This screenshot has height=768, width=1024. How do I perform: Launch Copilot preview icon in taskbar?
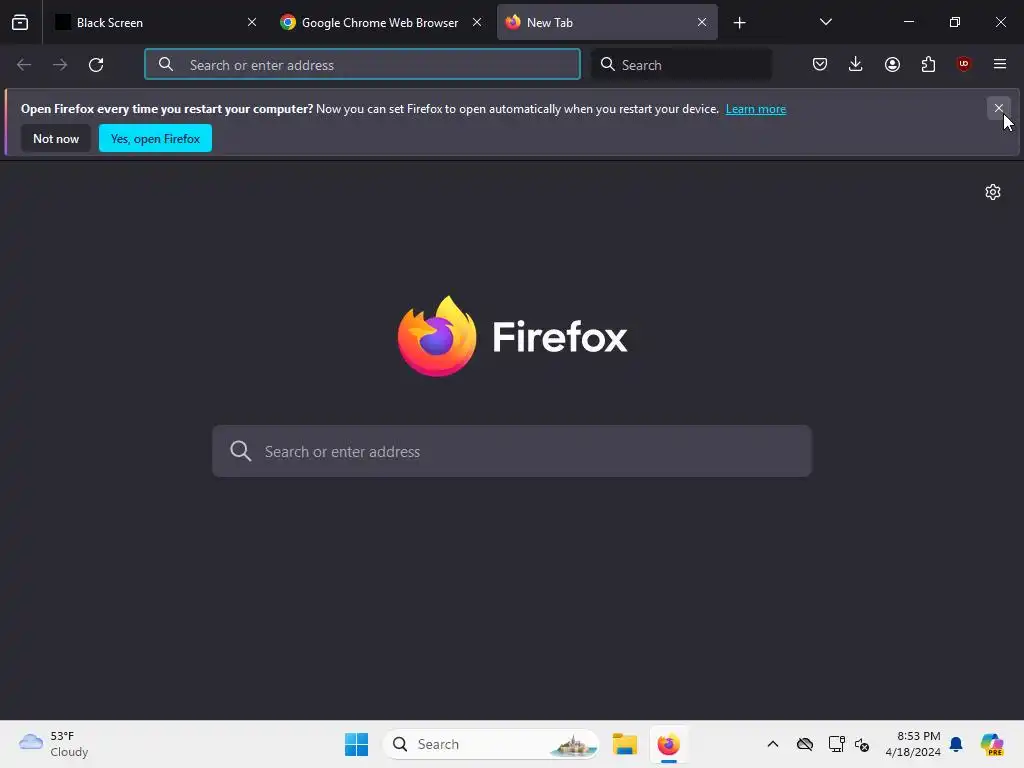point(991,744)
